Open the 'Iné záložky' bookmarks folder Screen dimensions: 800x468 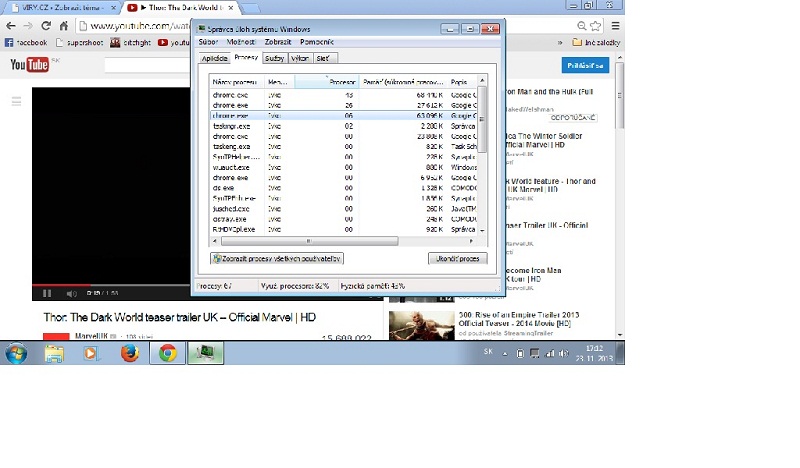click(596, 42)
